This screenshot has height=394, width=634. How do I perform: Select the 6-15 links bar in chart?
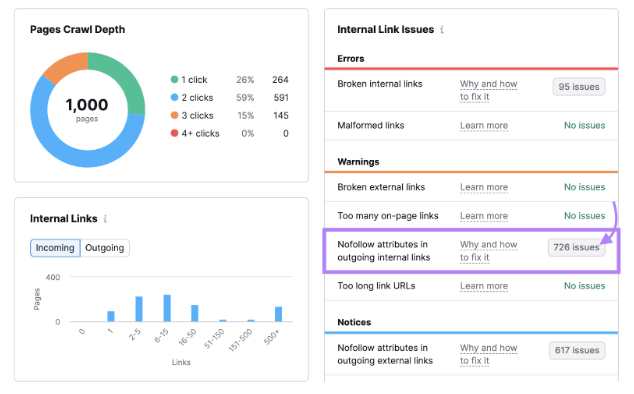[167, 308]
